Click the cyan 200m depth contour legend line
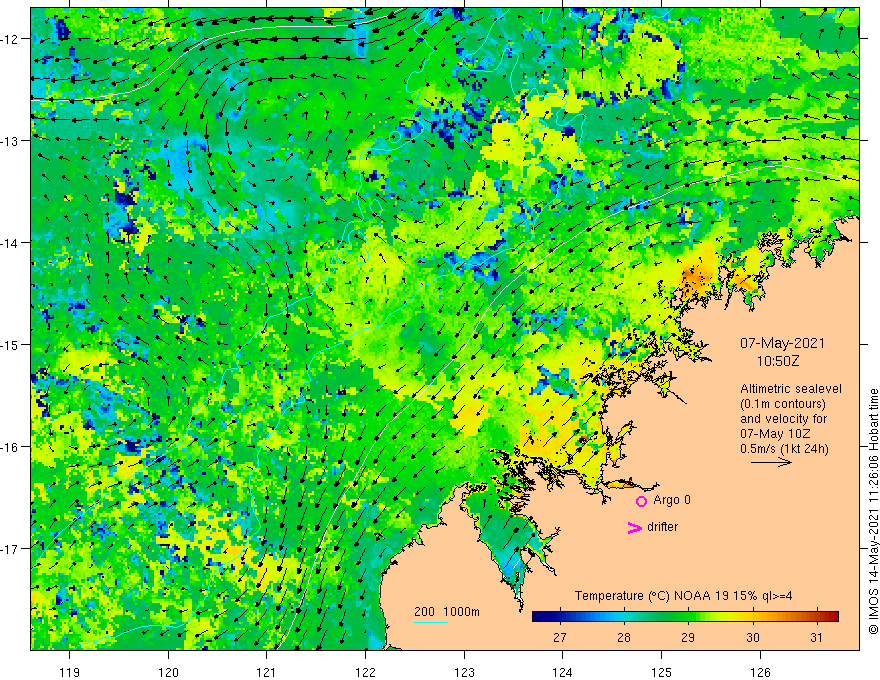 pyautogui.click(x=430, y=622)
